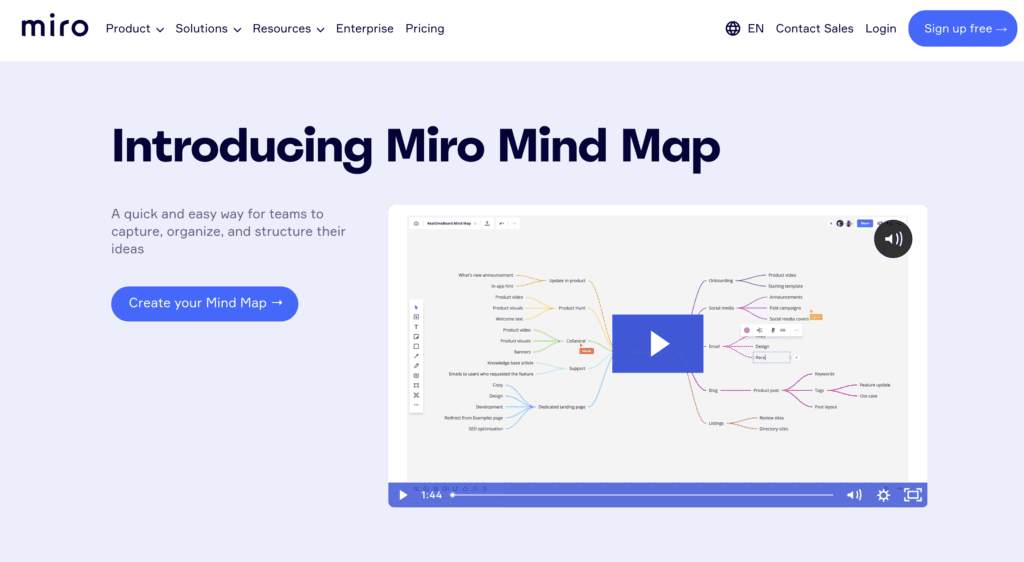1024x562 pixels.
Task: Click the link icon in node context toolbar
Action: point(782,330)
